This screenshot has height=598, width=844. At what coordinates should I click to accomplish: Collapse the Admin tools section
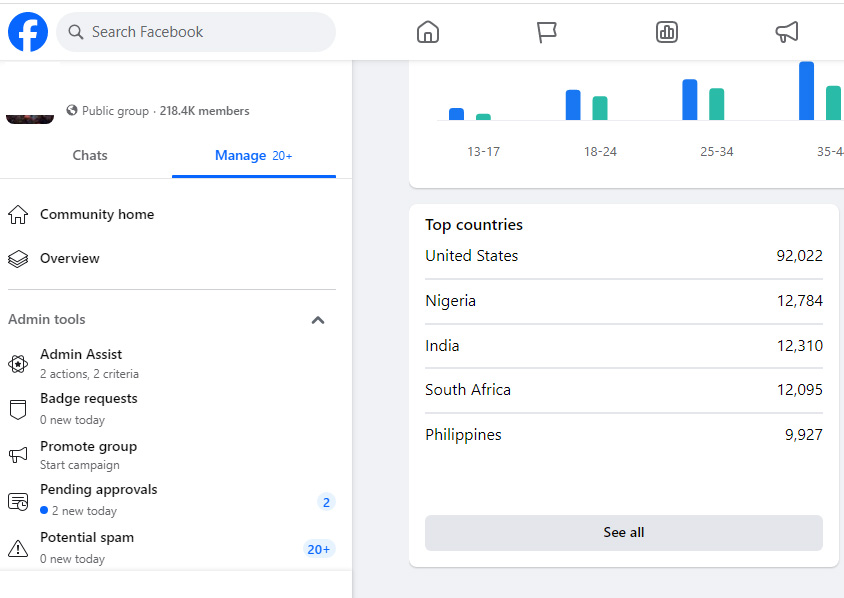(318, 320)
